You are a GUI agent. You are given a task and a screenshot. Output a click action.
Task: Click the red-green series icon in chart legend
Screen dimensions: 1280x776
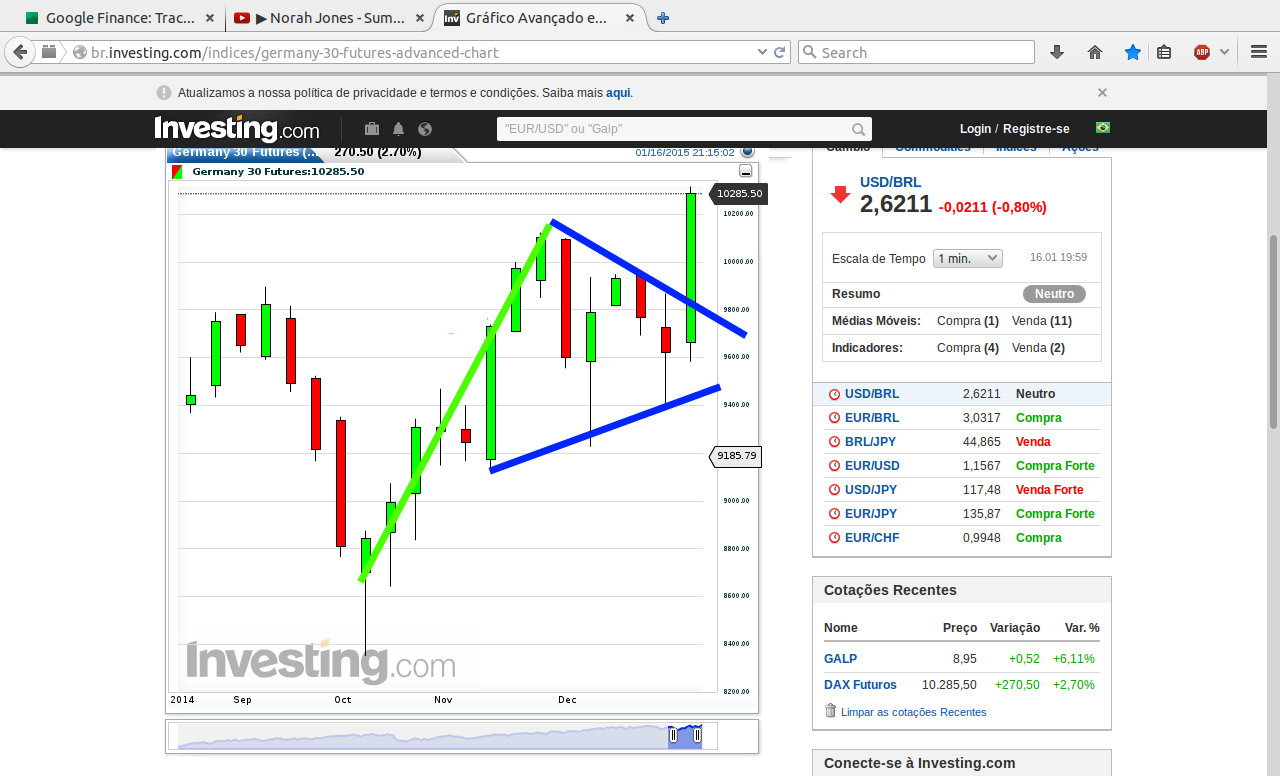point(177,172)
